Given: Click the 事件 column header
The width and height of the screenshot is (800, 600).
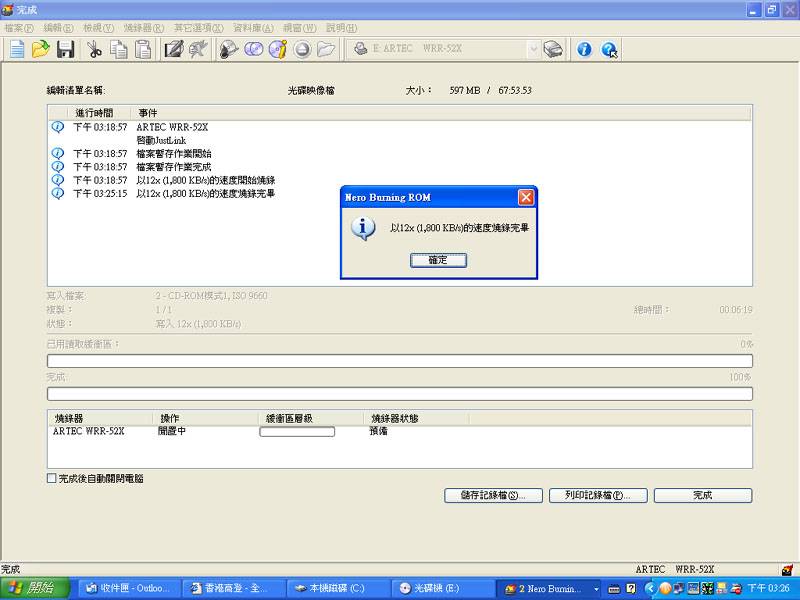Looking at the screenshot, I should coord(441,113).
